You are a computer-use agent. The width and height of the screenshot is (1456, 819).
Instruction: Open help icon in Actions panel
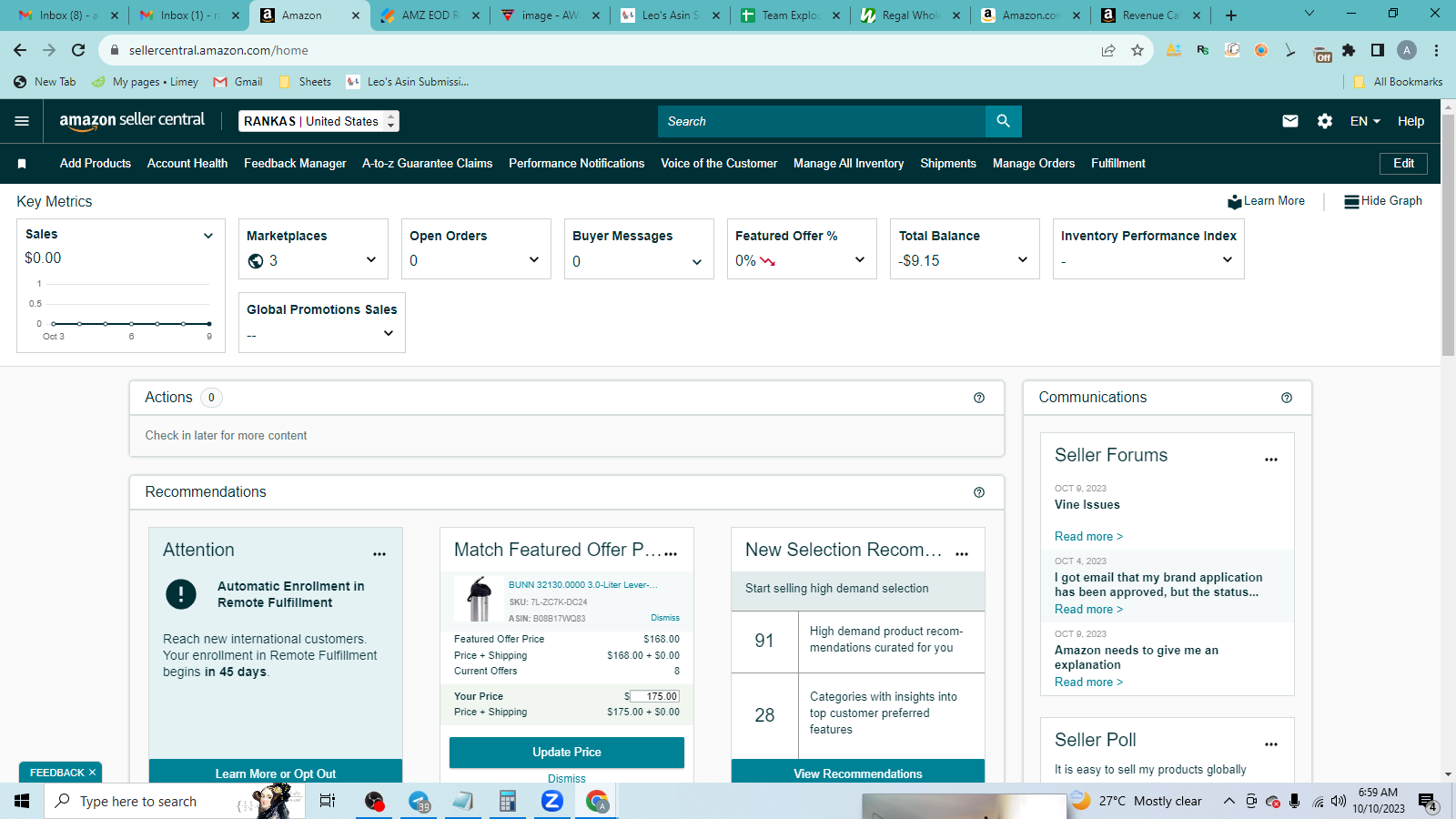tap(979, 398)
